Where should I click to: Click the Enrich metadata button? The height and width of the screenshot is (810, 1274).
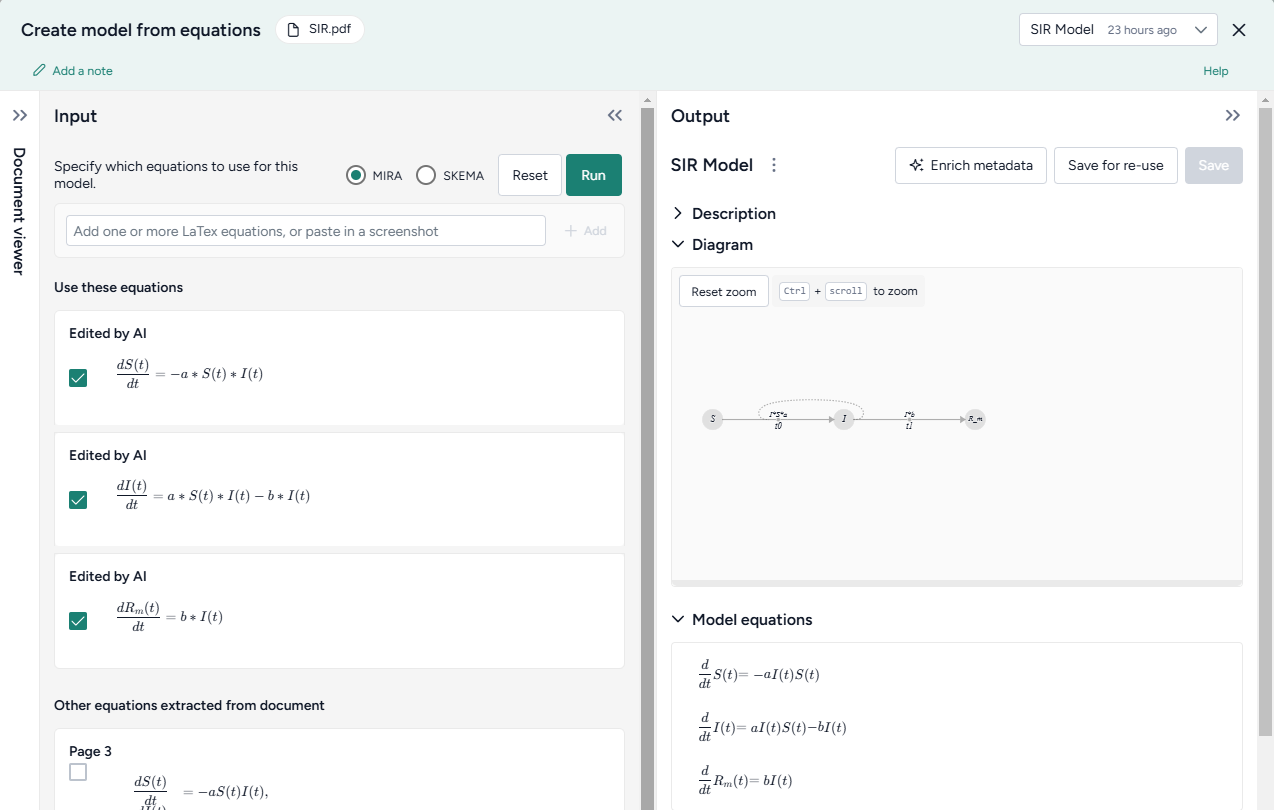click(970, 165)
